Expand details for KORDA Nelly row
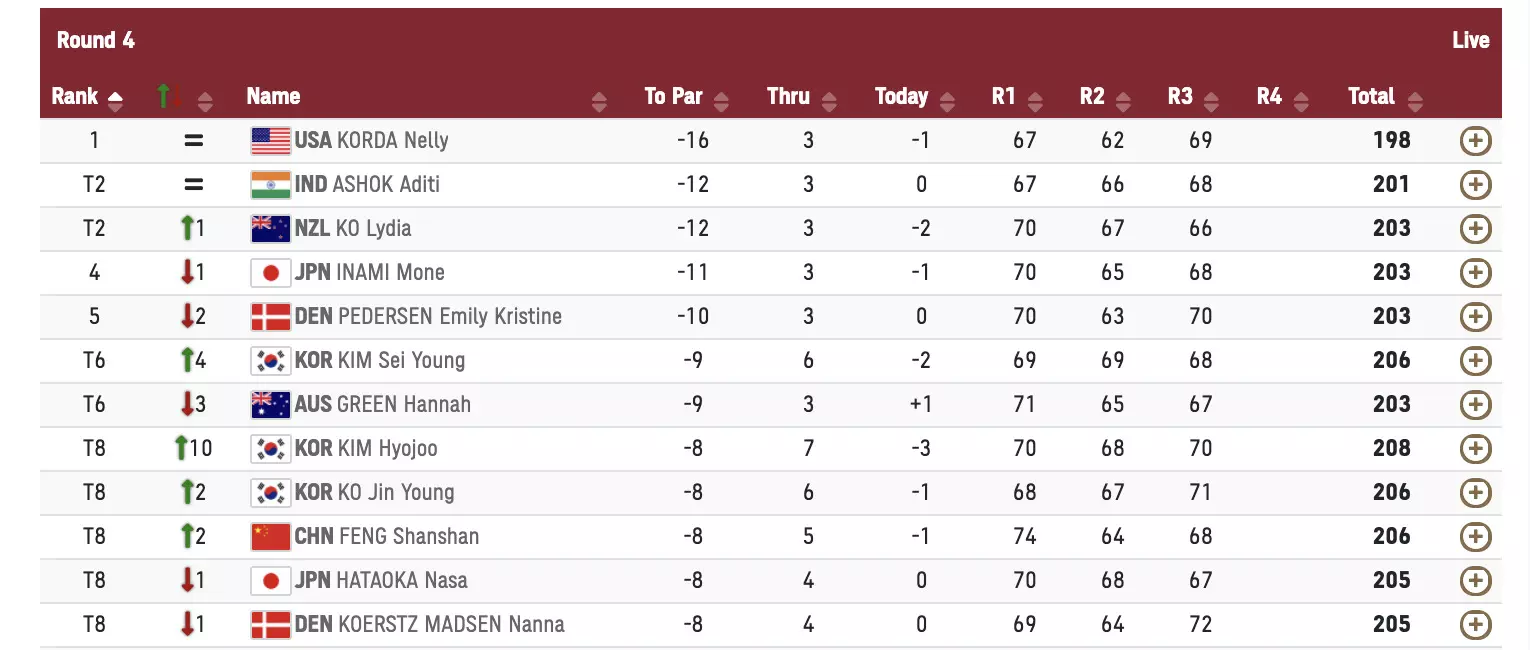 1475,141
